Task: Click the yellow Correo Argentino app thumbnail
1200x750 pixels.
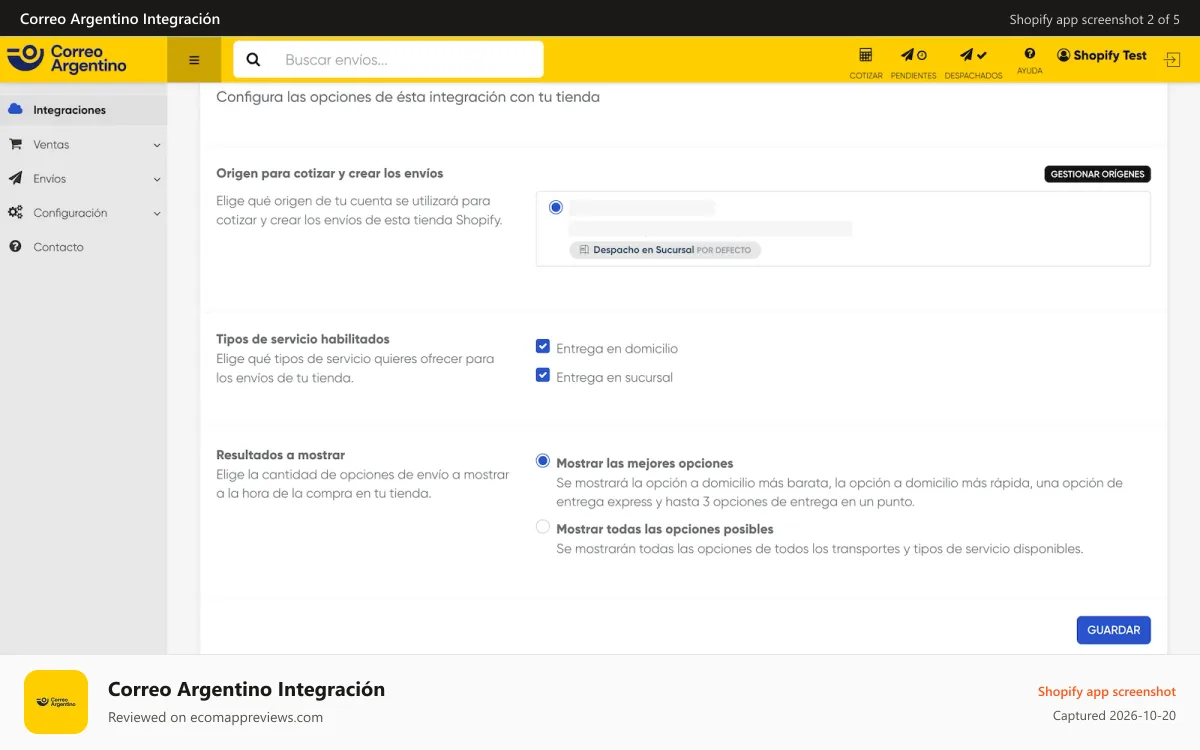Action: pyautogui.click(x=56, y=702)
